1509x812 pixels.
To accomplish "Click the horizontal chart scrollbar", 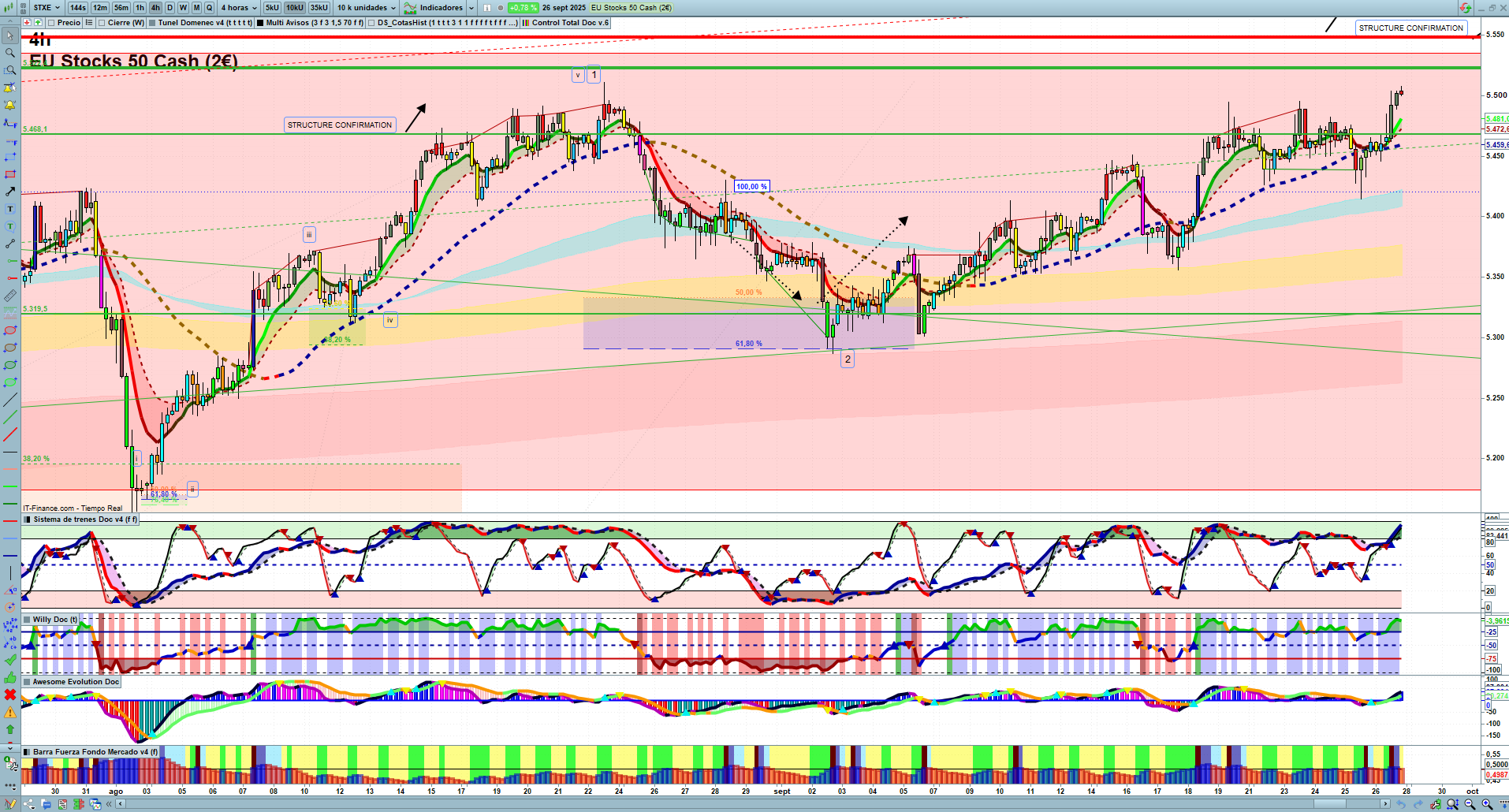I will click(x=749, y=804).
